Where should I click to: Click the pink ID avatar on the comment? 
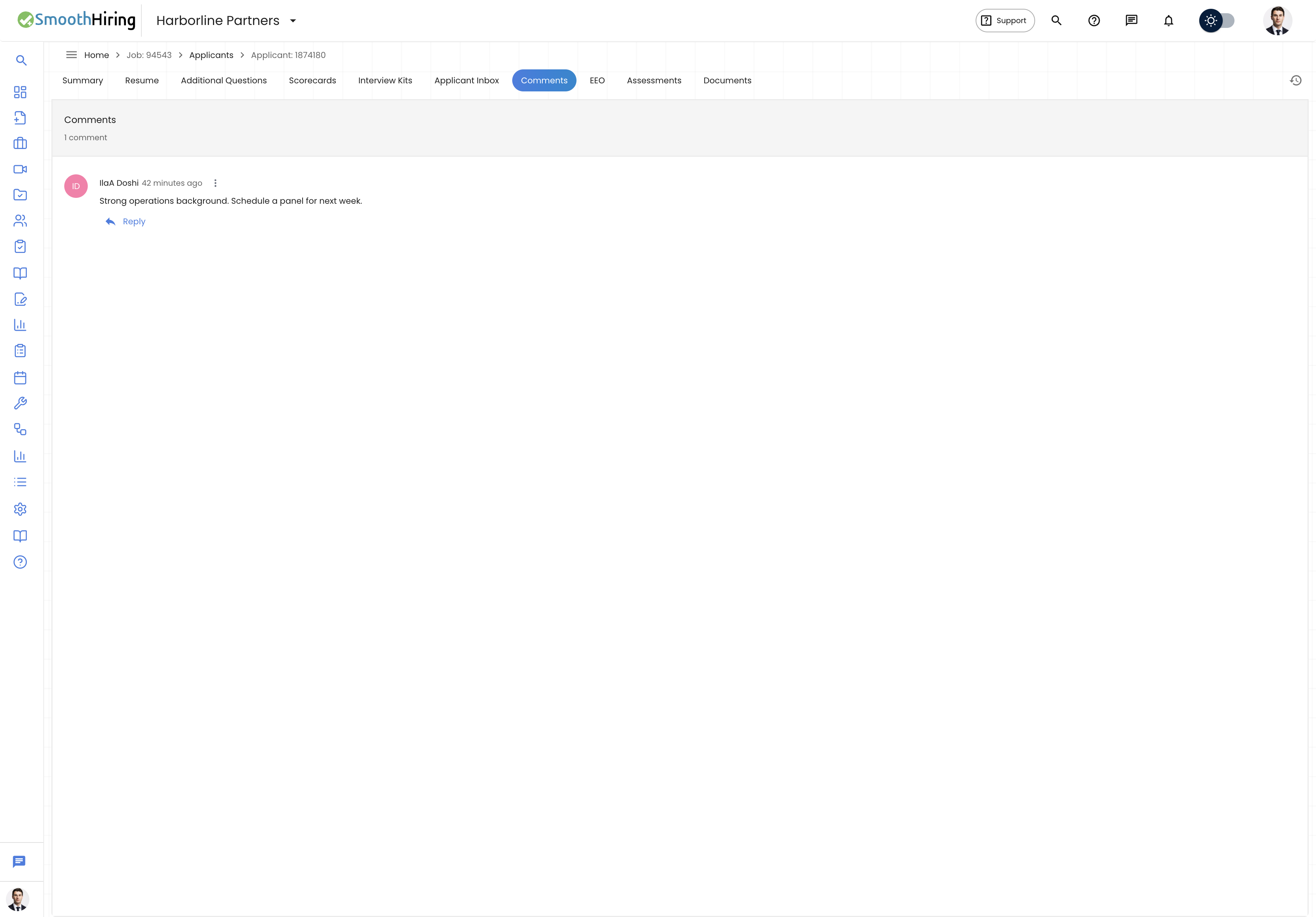point(76,186)
